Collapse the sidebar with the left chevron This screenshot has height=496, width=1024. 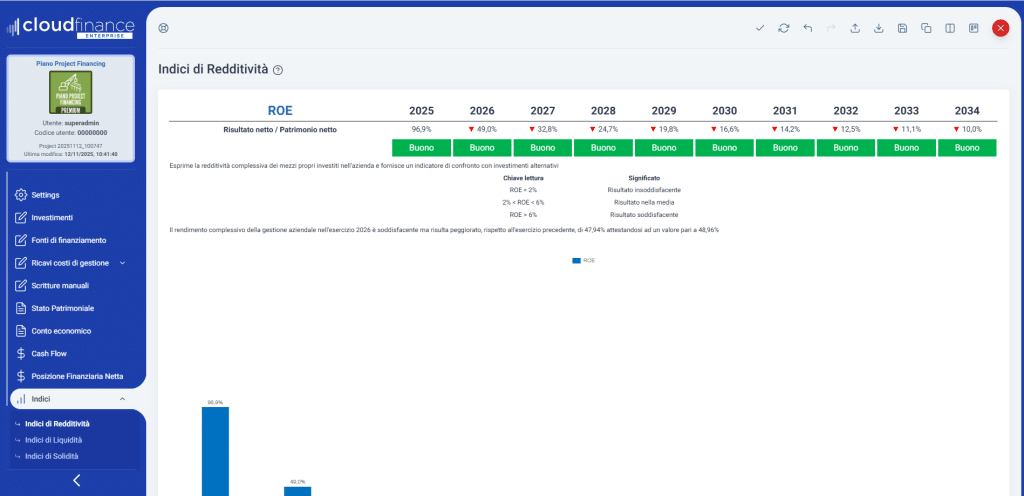[x=77, y=480]
